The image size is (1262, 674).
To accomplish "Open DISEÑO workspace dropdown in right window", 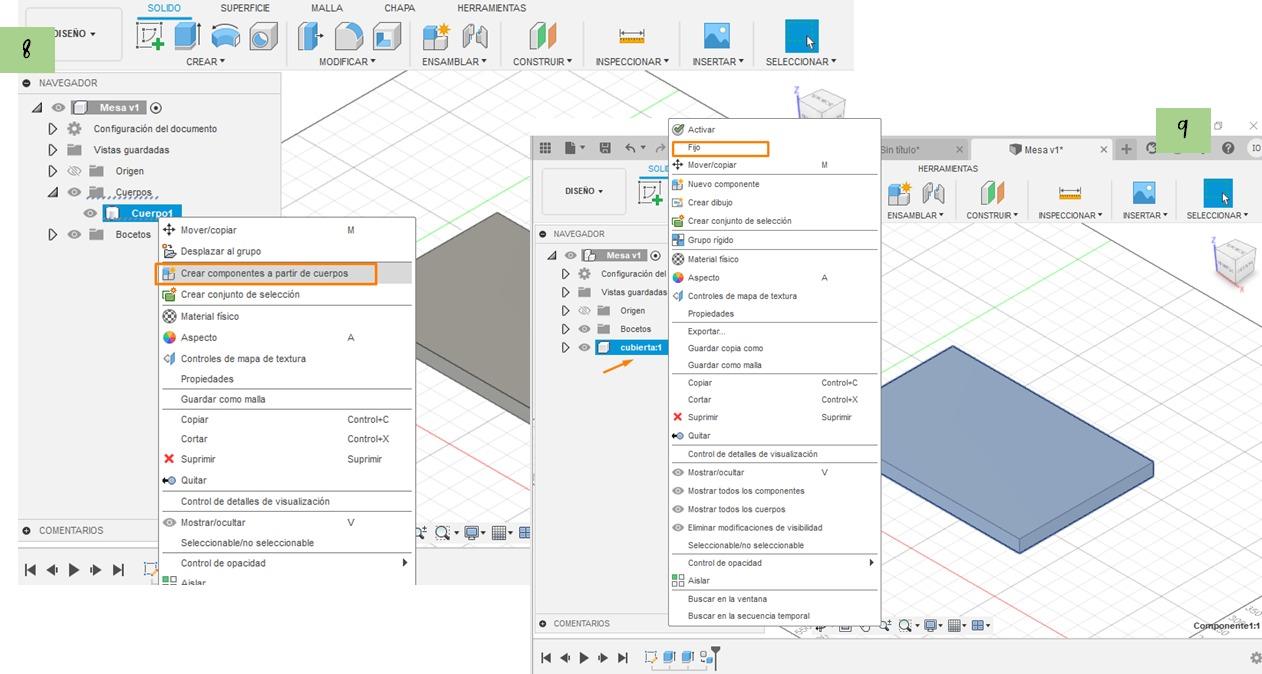I will [584, 191].
